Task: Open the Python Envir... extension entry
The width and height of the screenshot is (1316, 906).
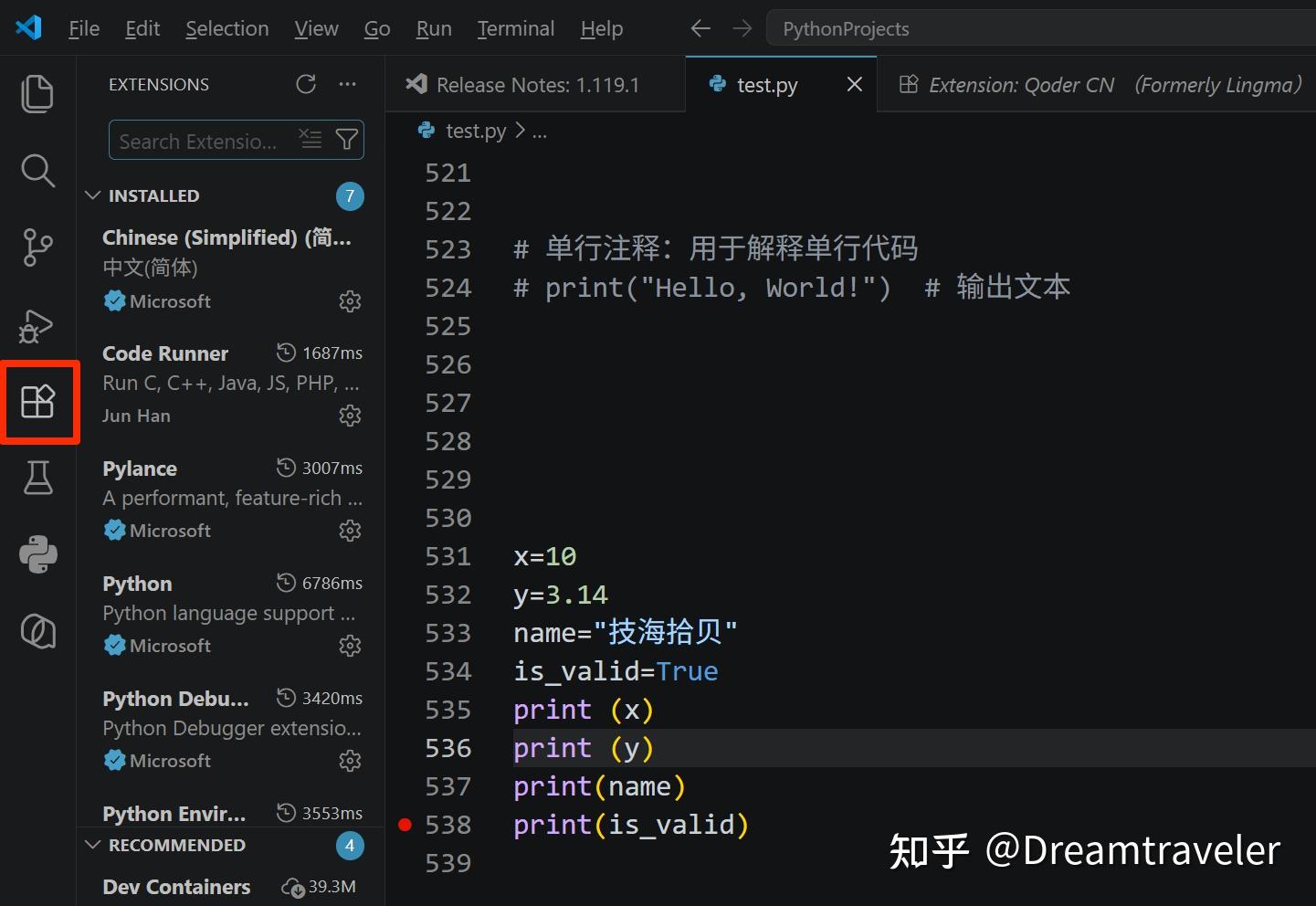Action: click(231, 813)
